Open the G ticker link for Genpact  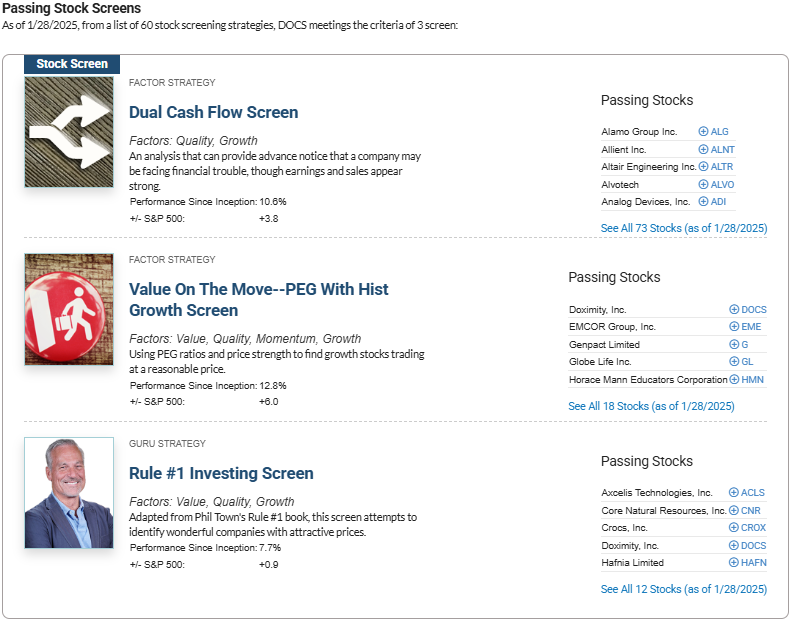pyautogui.click(x=745, y=345)
